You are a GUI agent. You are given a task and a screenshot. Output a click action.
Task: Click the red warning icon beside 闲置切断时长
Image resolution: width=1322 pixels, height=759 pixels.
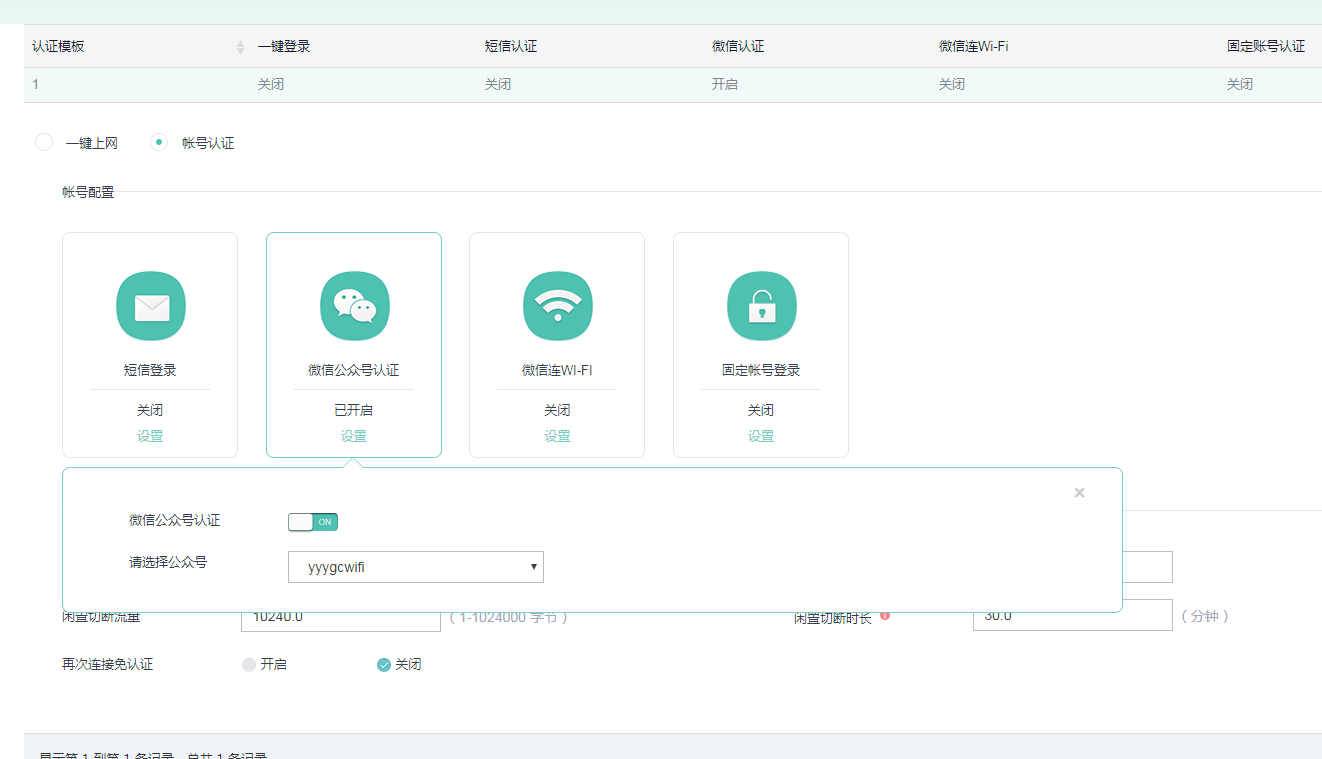click(885, 617)
